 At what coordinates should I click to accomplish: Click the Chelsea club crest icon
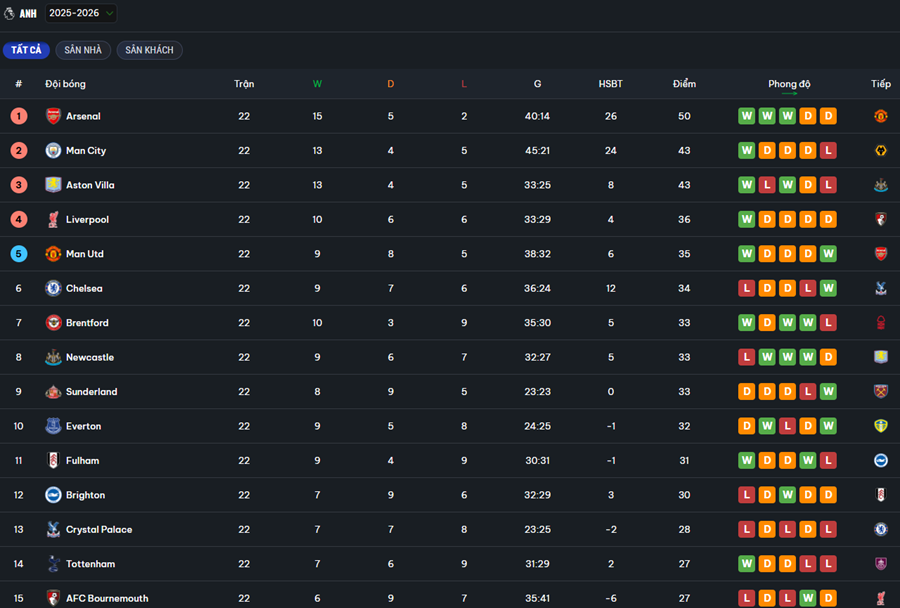click(53, 289)
